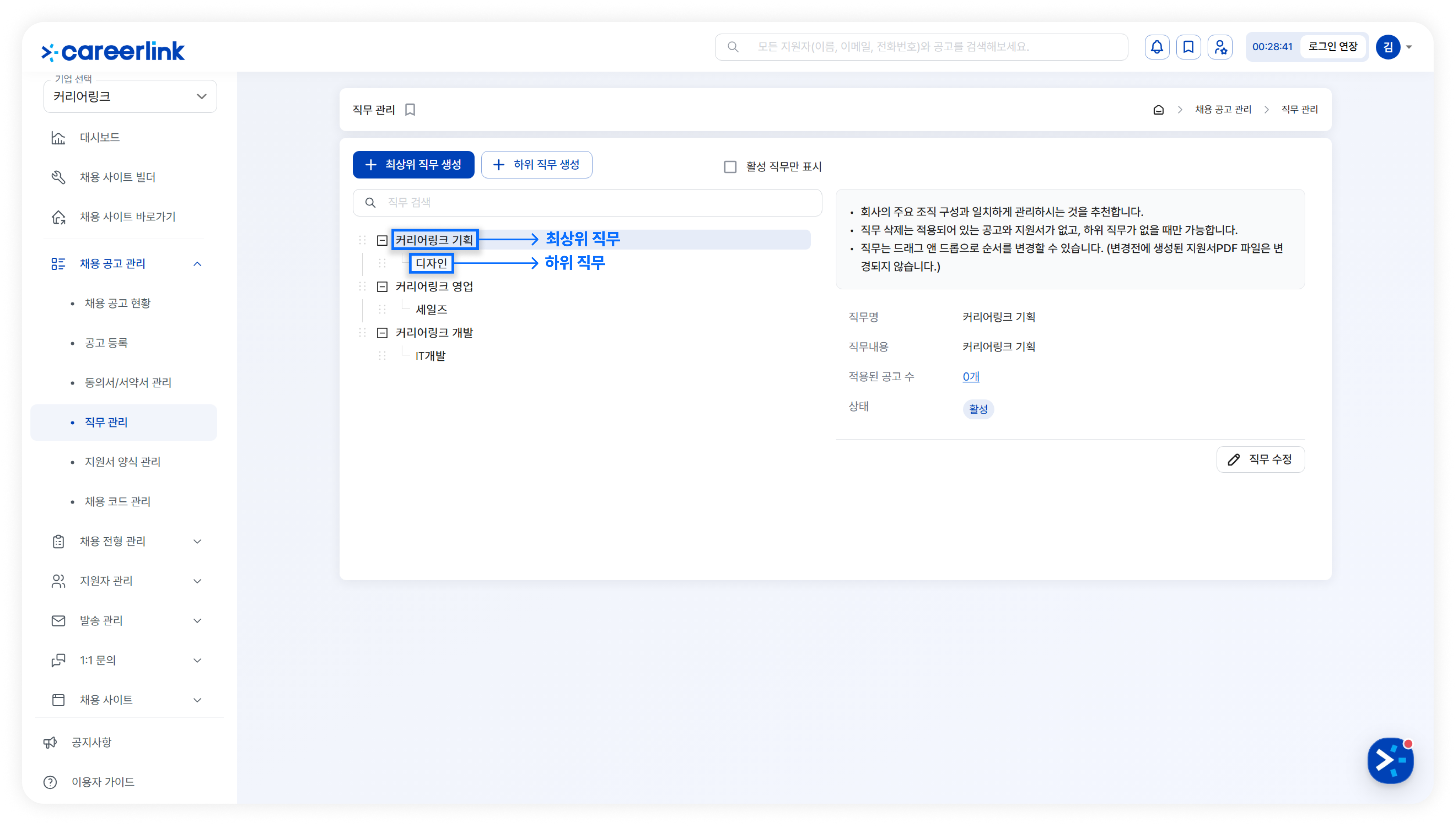Expand the 지원자 관리 chevron

(198, 581)
